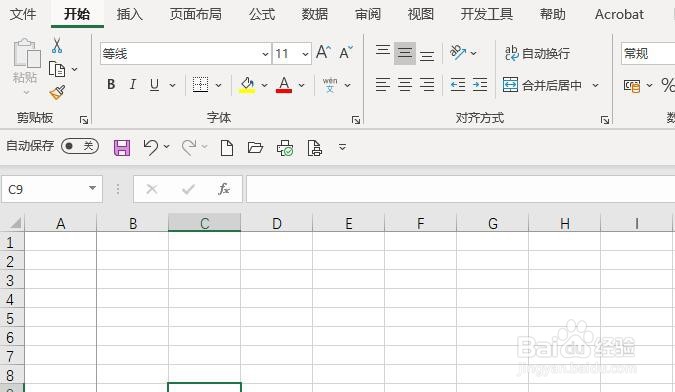This screenshot has height=392, width=675.
Task: Select column D header
Action: tap(277, 223)
